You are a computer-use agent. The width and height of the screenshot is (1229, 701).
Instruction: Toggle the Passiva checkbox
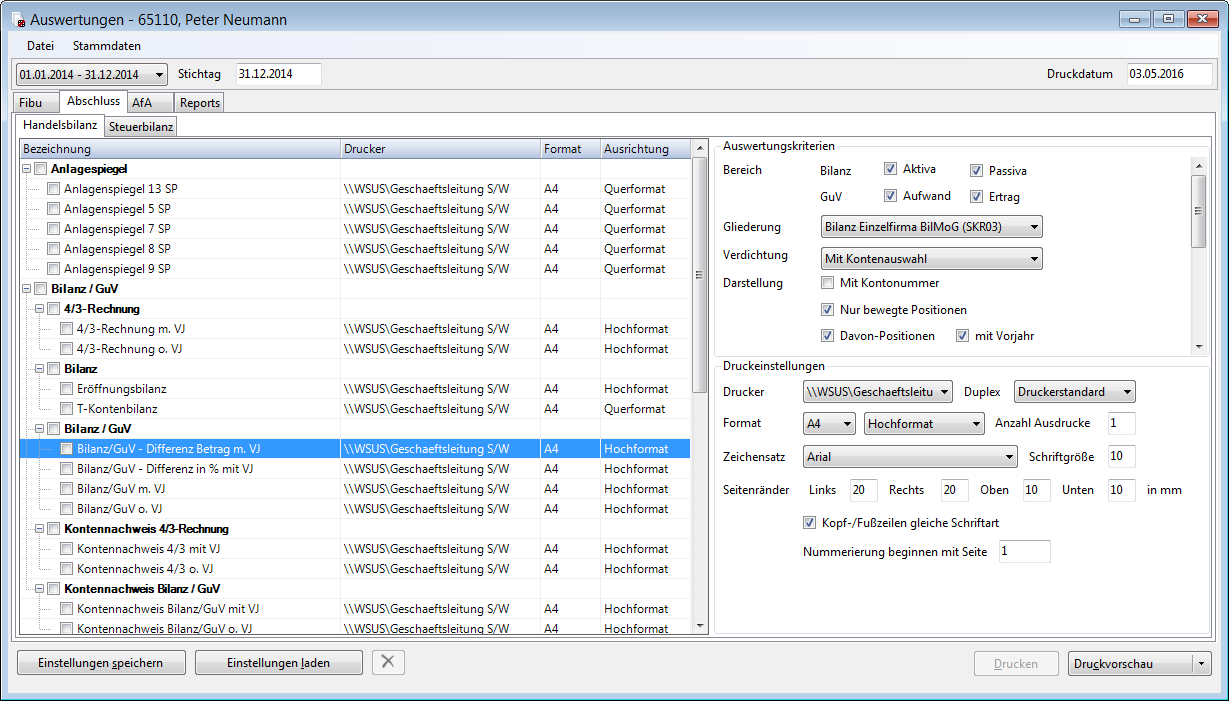click(x=977, y=170)
